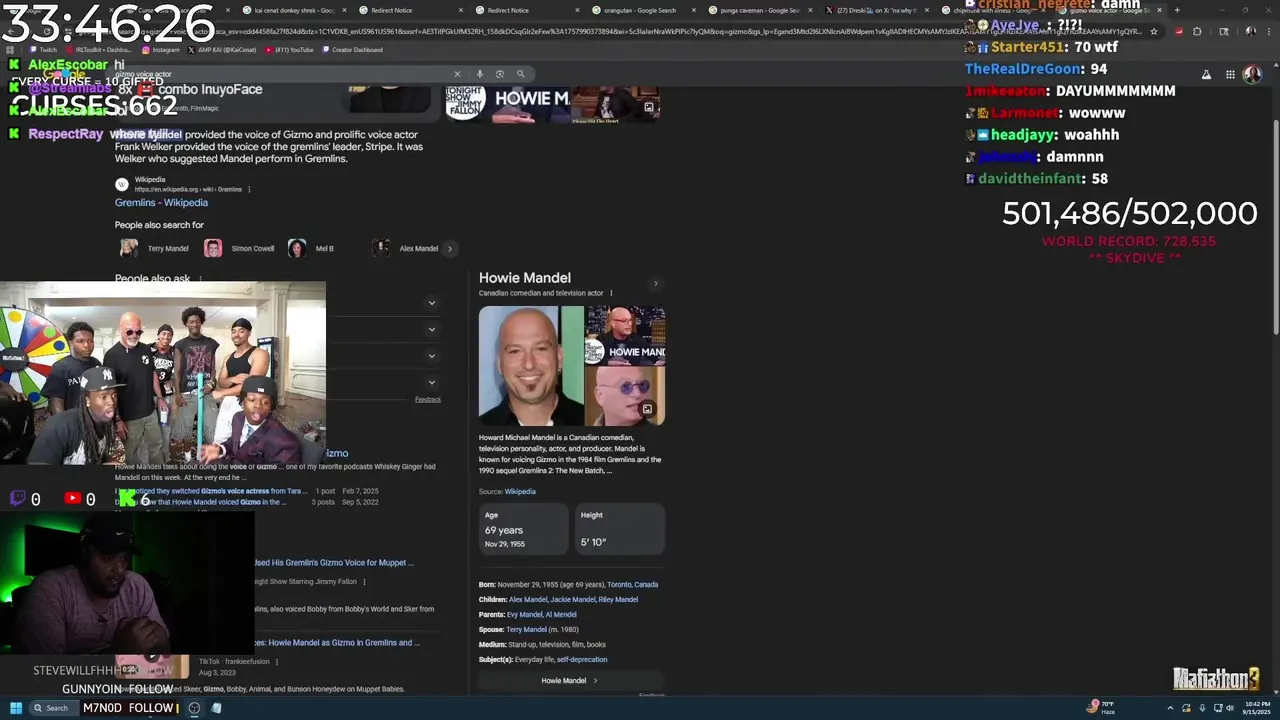Open the Howie Mandel sunglasses photo
1280x720 pixels.
point(626,397)
